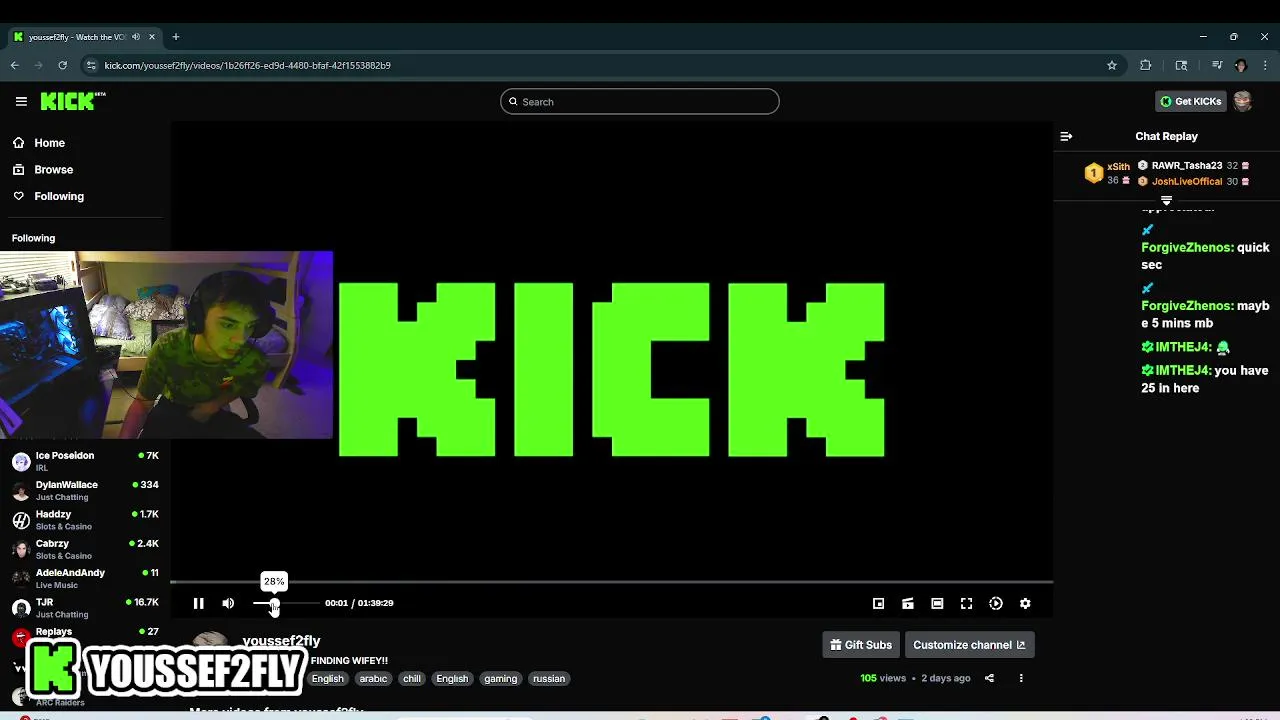Pause the video playback
The width and height of the screenshot is (1280, 720).
(198, 603)
